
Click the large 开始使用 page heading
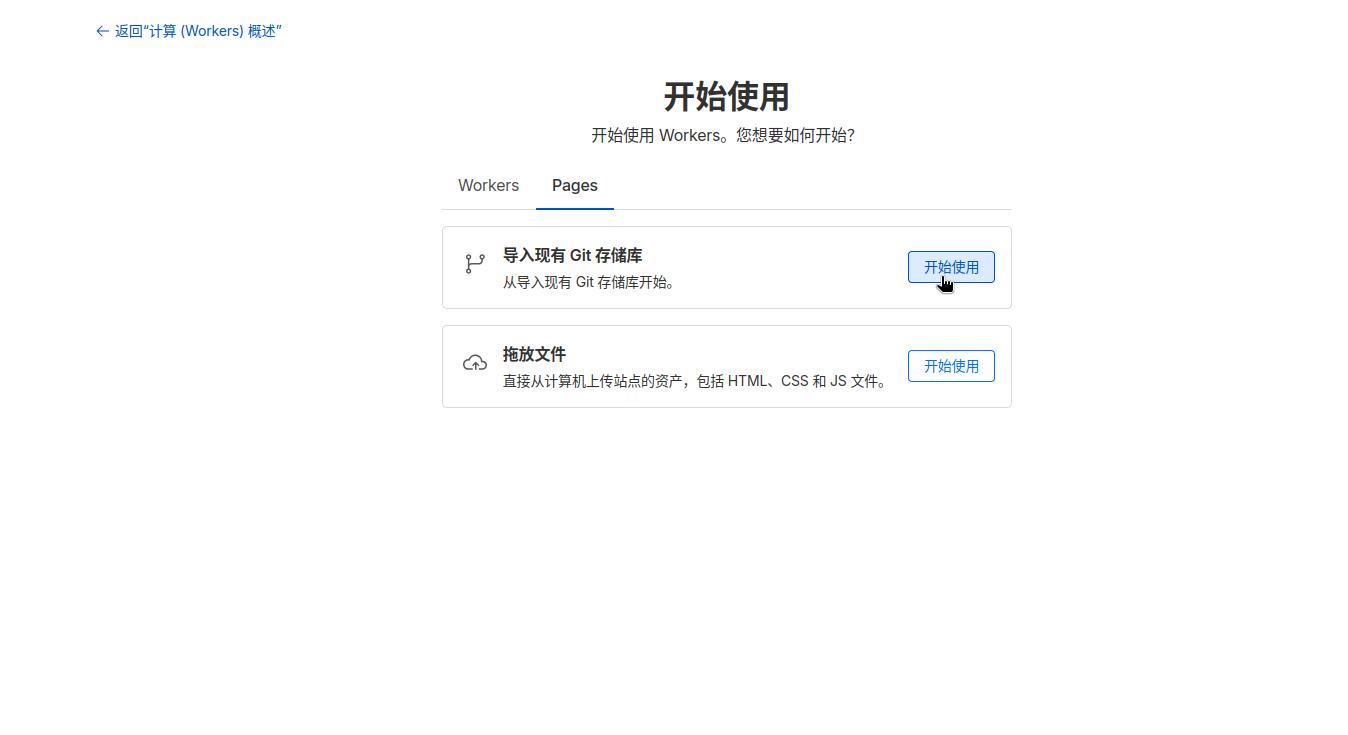[726, 97]
